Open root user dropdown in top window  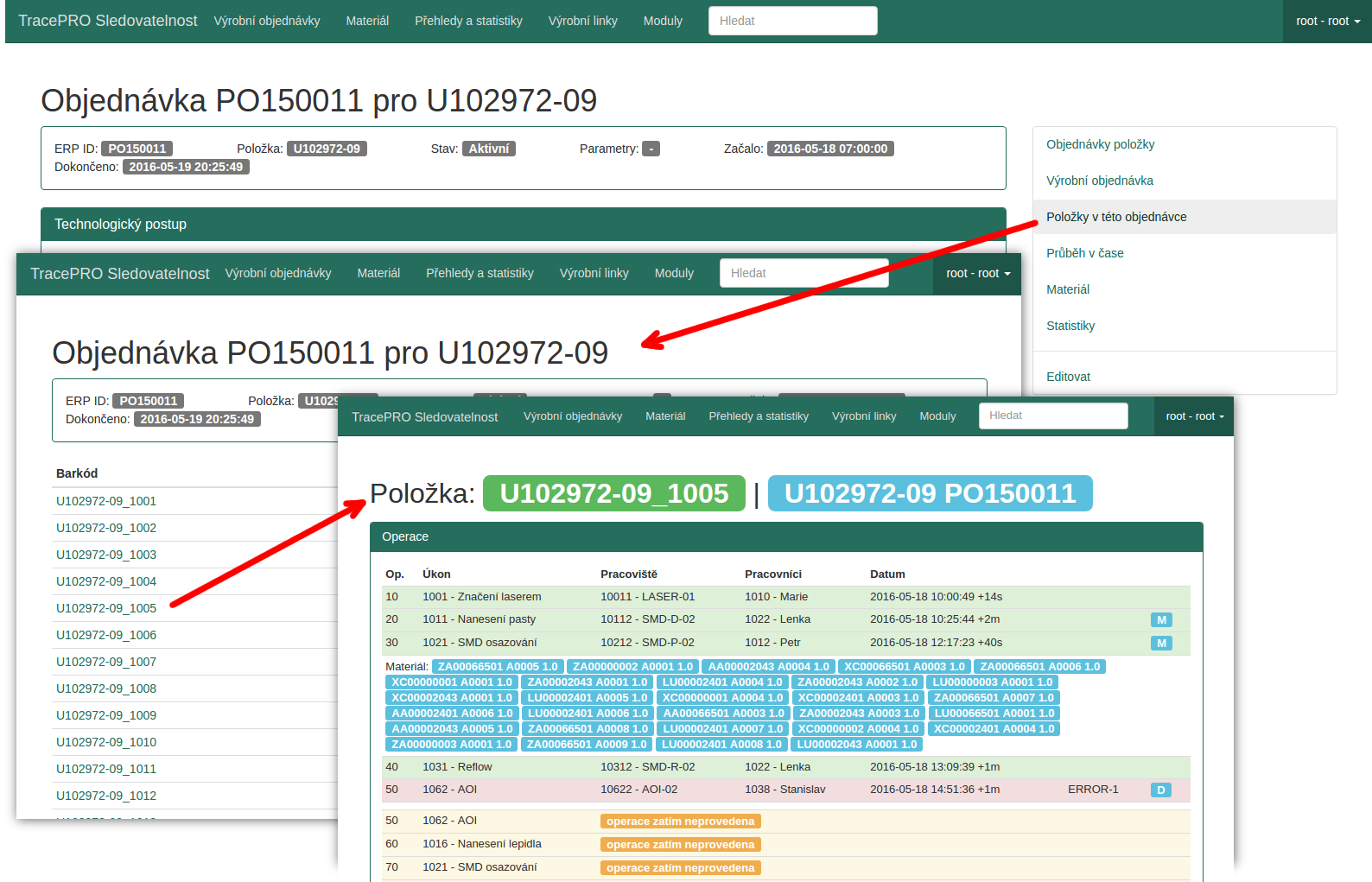click(x=1327, y=21)
